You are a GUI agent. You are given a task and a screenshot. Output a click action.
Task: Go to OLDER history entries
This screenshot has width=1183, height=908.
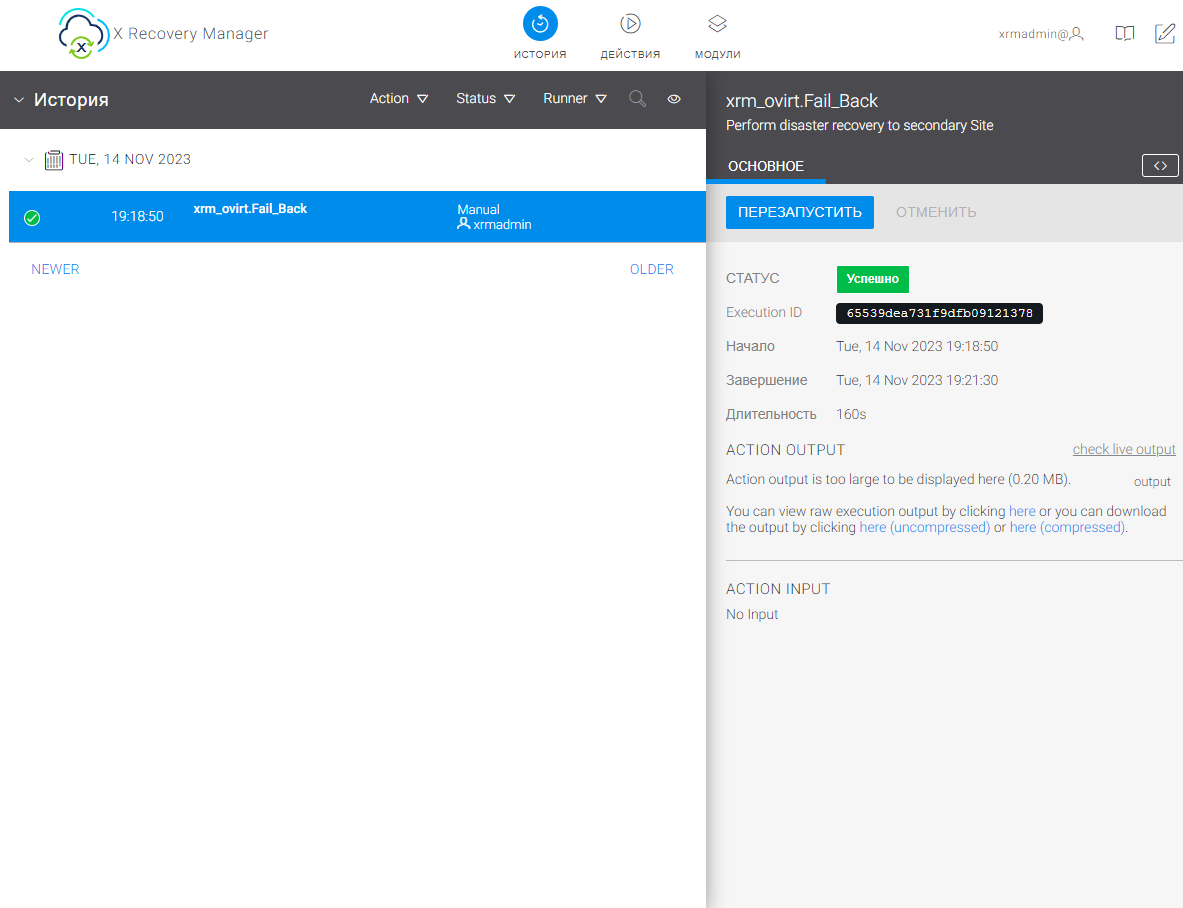(x=651, y=269)
